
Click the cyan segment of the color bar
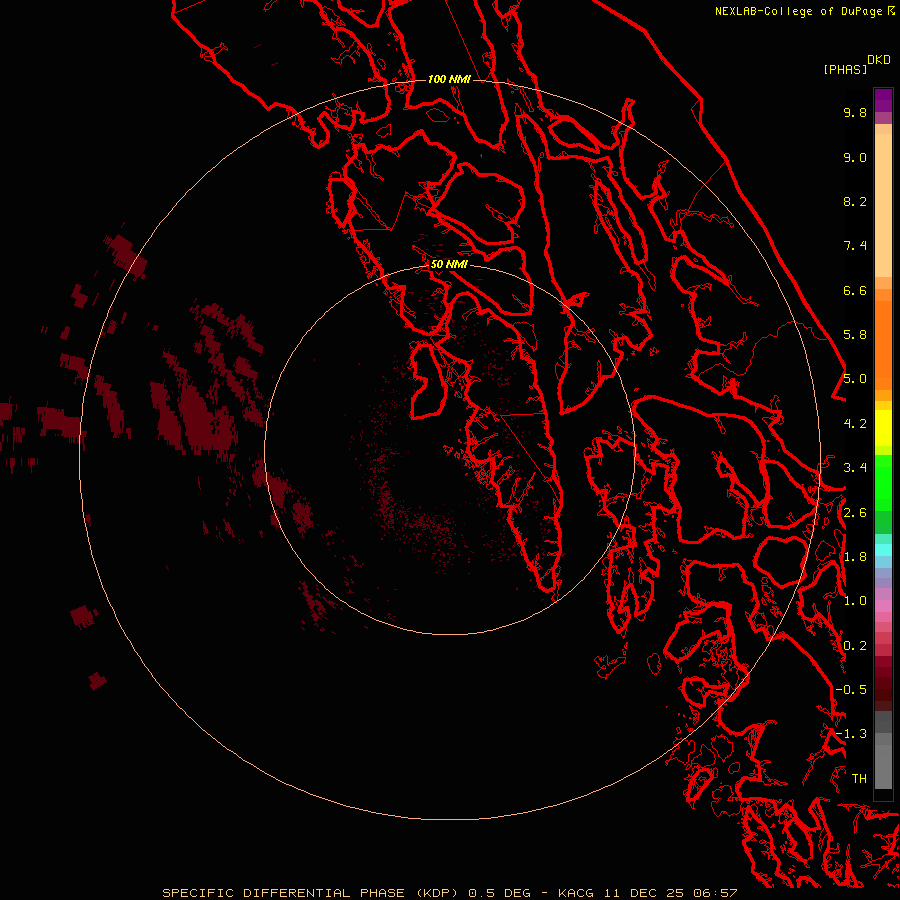(883, 550)
